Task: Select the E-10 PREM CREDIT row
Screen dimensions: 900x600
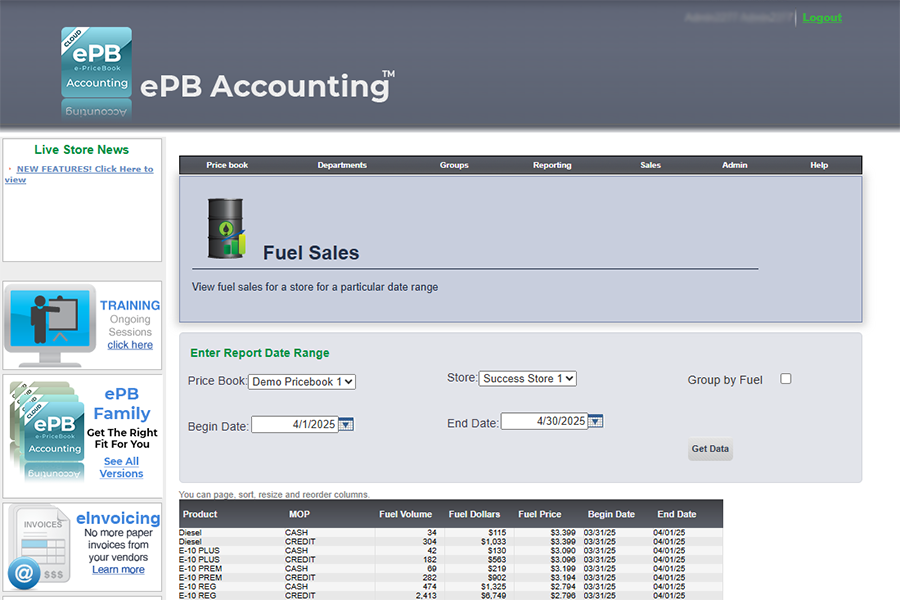Action: [x=451, y=578]
